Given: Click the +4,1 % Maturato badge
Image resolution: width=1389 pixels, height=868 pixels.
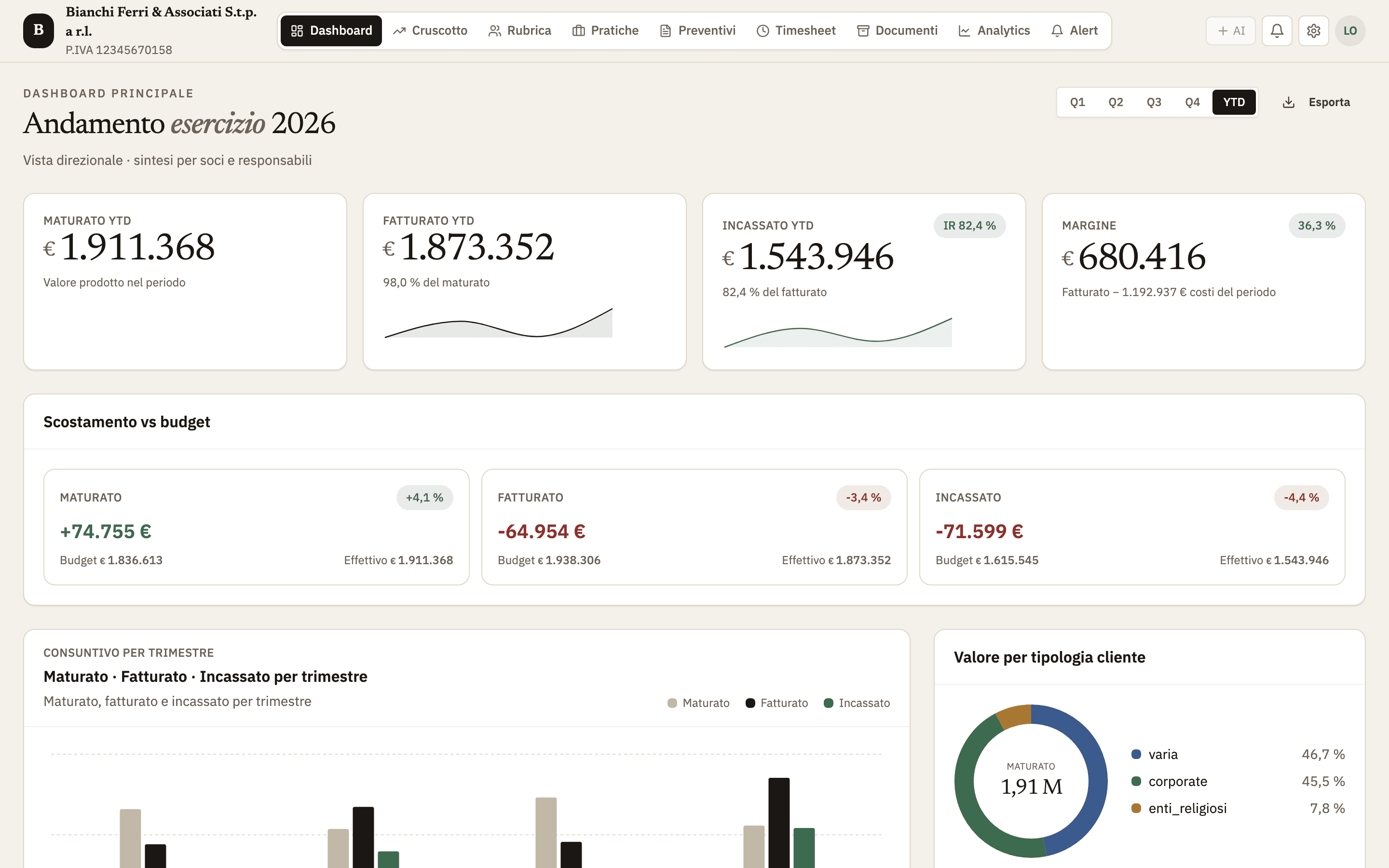Looking at the screenshot, I should (424, 498).
